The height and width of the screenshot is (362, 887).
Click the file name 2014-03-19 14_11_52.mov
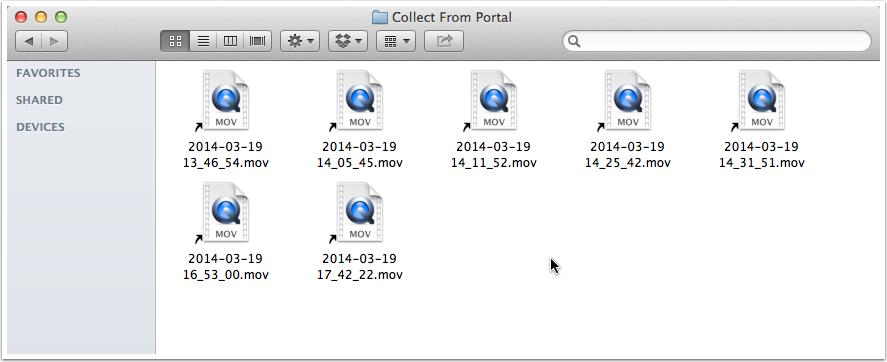(x=493, y=155)
